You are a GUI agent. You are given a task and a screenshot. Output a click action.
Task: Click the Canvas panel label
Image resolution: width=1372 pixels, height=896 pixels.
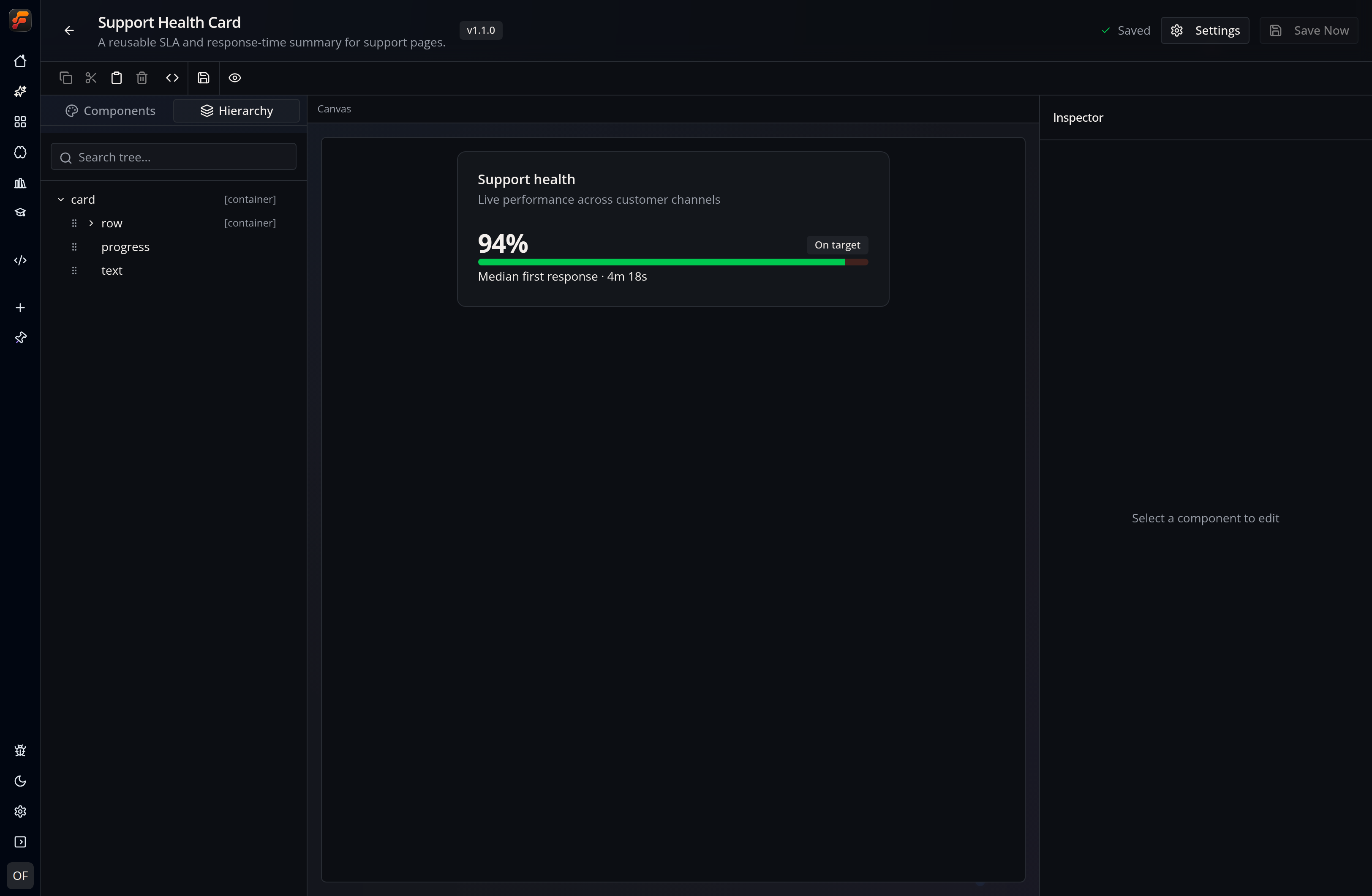(x=335, y=109)
